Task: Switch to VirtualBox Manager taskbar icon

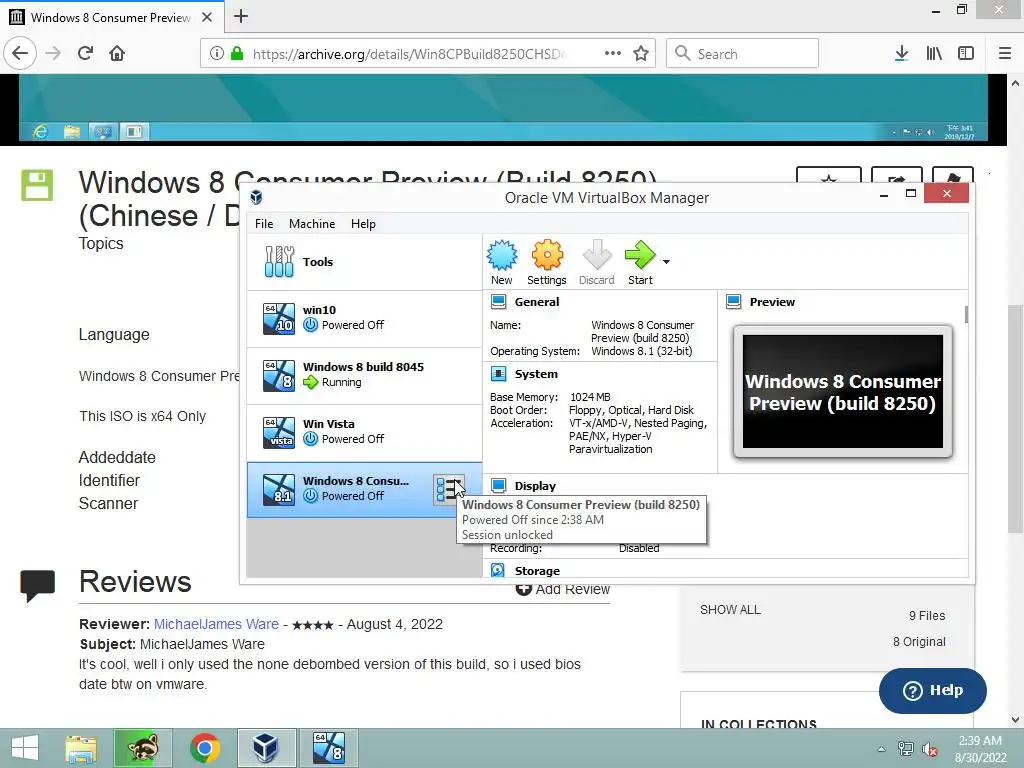Action: point(266,748)
